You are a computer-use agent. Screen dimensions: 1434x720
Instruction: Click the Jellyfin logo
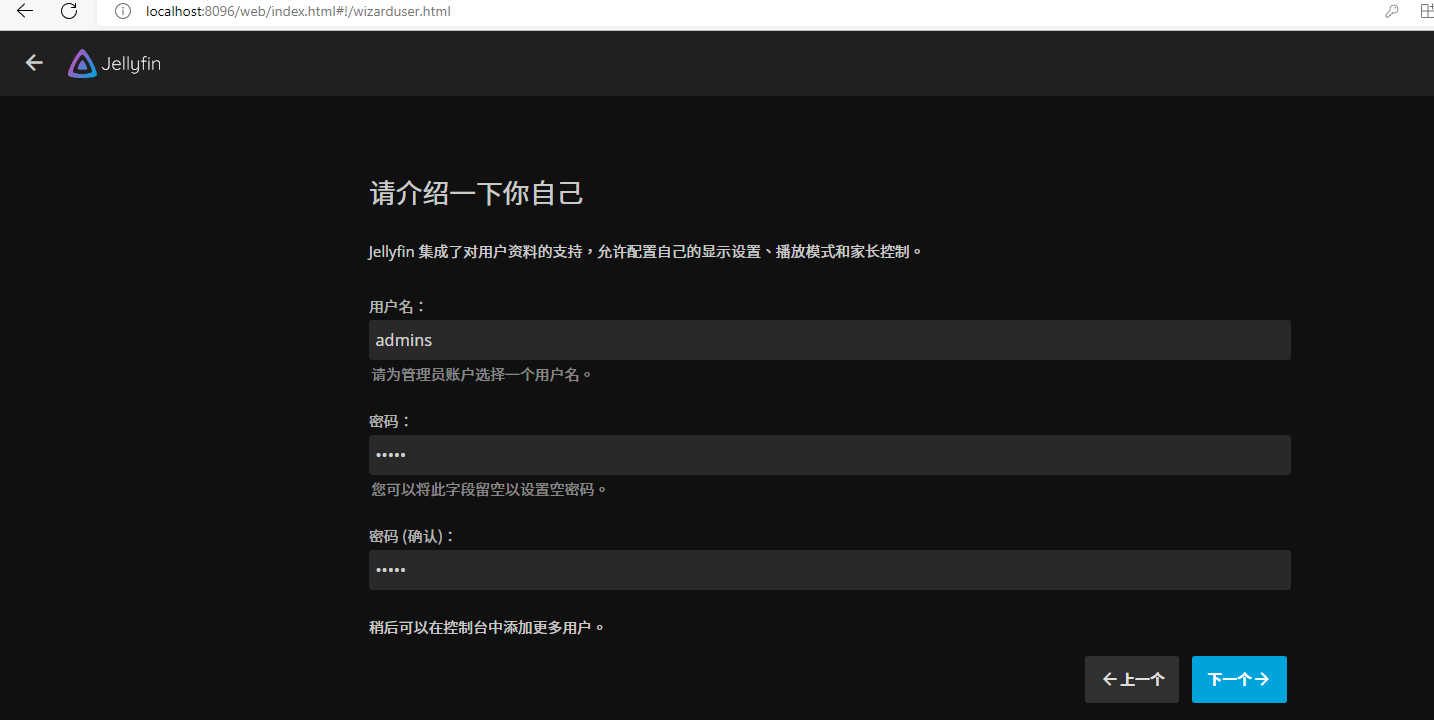[x=114, y=63]
